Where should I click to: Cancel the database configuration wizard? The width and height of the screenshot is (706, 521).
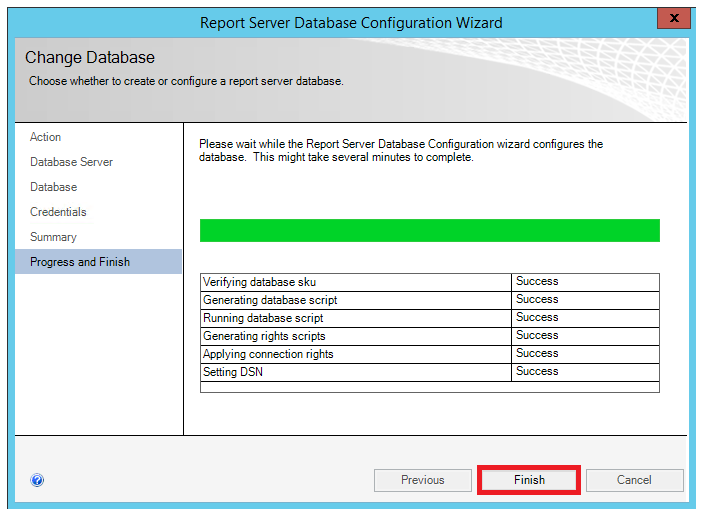coord(634,480)
